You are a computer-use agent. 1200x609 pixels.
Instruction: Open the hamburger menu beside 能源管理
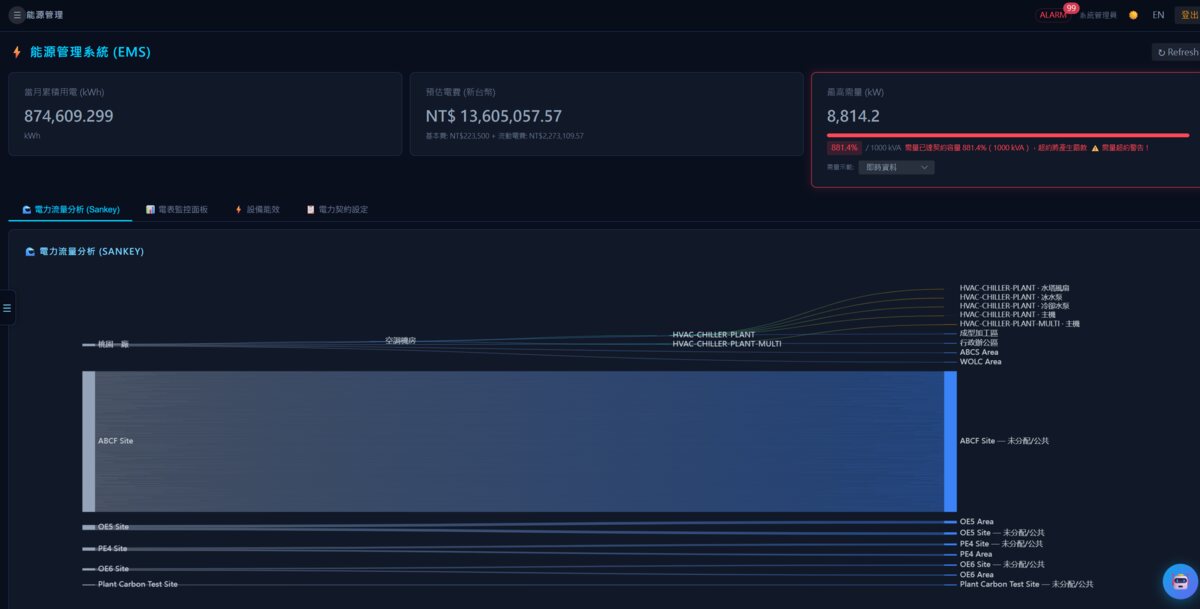click(x=17, y=15)
